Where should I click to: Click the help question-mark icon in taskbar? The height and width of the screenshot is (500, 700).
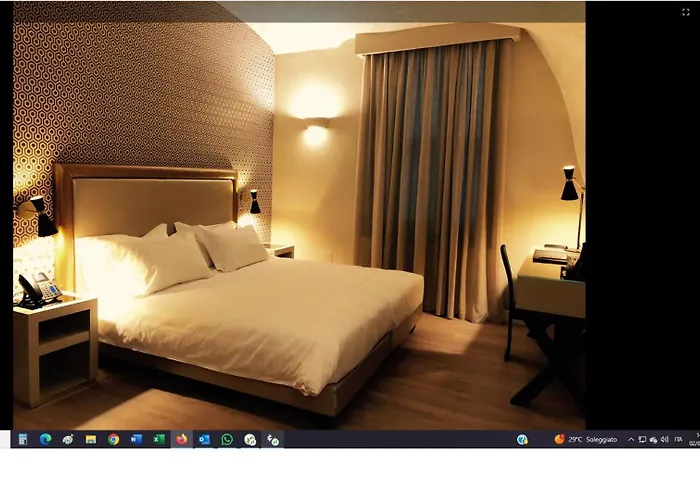tap(522, 440)
